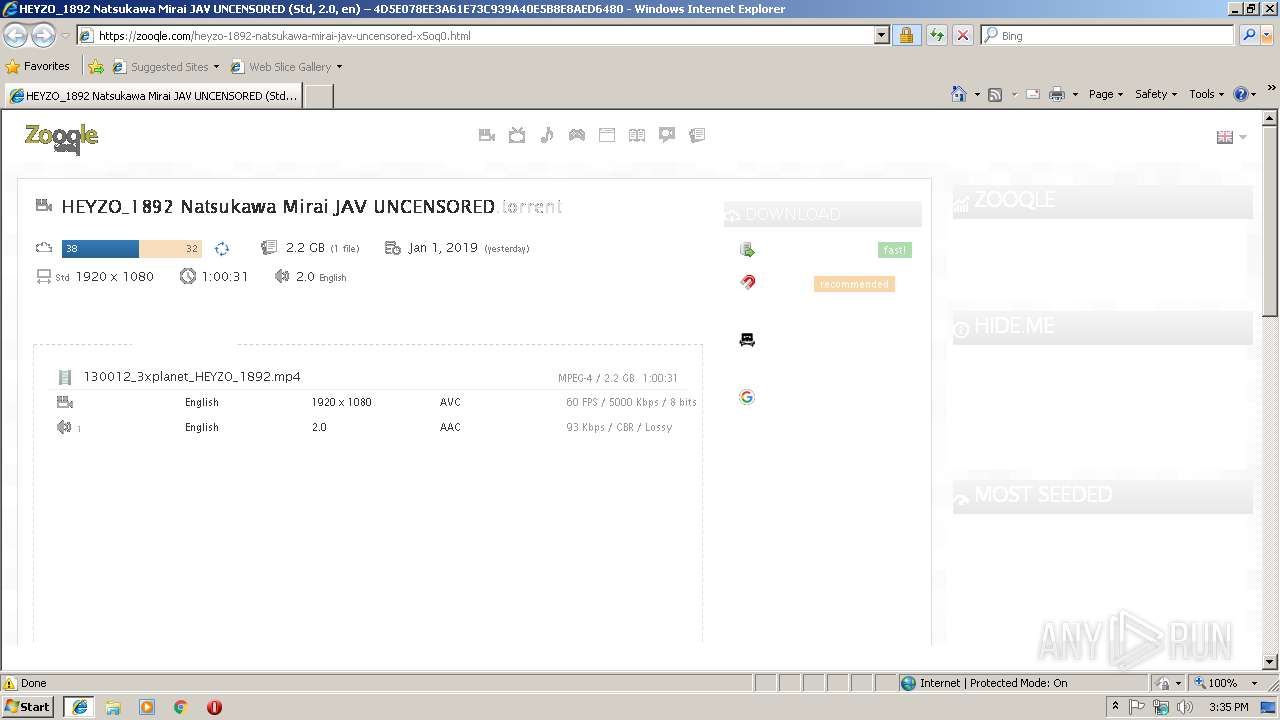
Task: Click the pirate anonymous download icon
Action: pyautogui.click(x=747, y=340)
